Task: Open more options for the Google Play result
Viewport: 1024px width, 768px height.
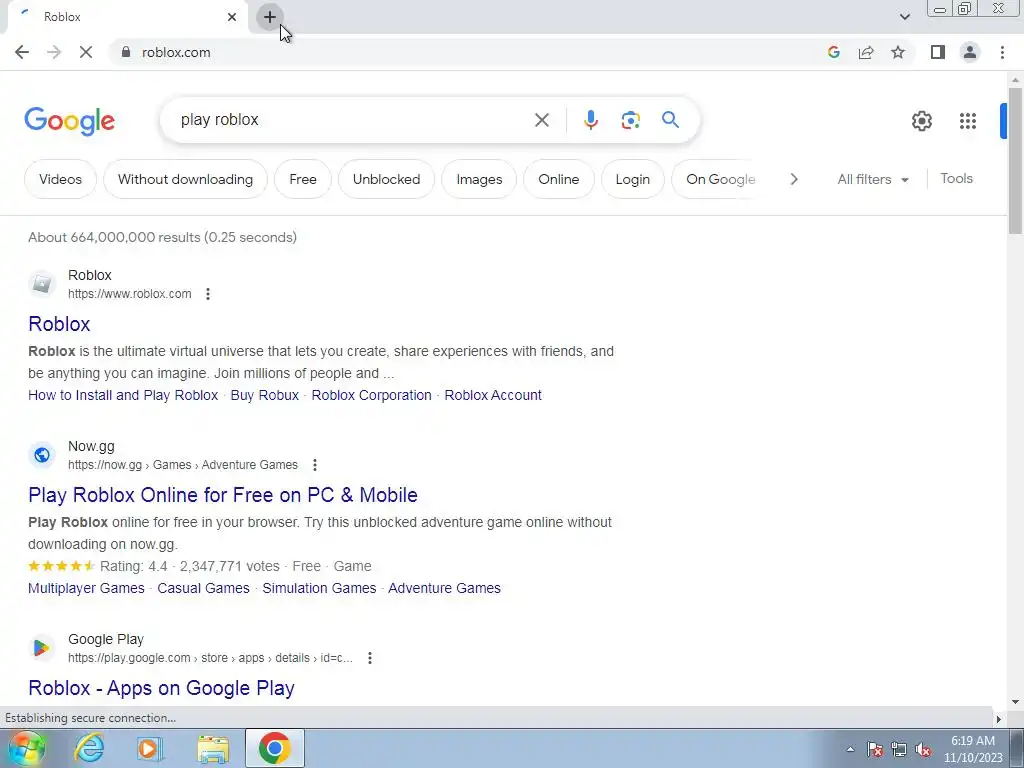Action: [x=370, y=658]
